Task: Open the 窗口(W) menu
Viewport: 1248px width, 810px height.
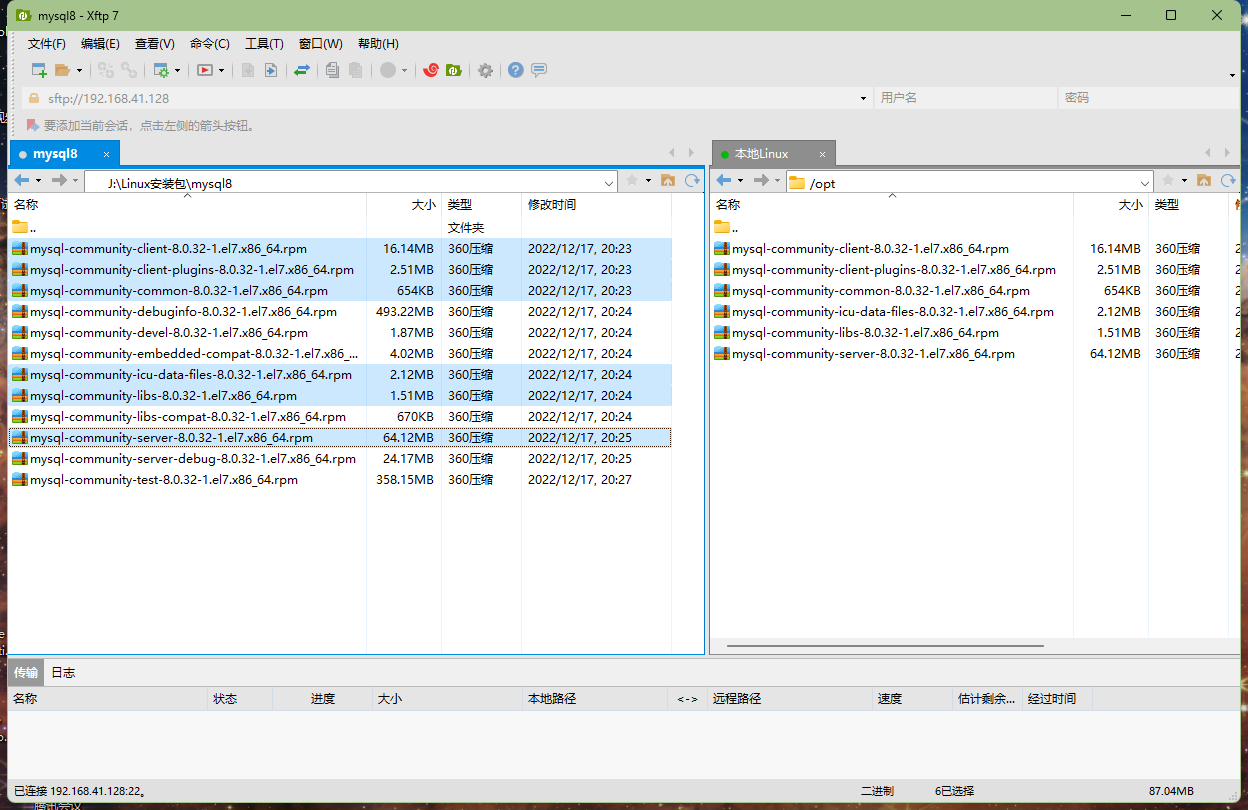Action: (320, 44)
